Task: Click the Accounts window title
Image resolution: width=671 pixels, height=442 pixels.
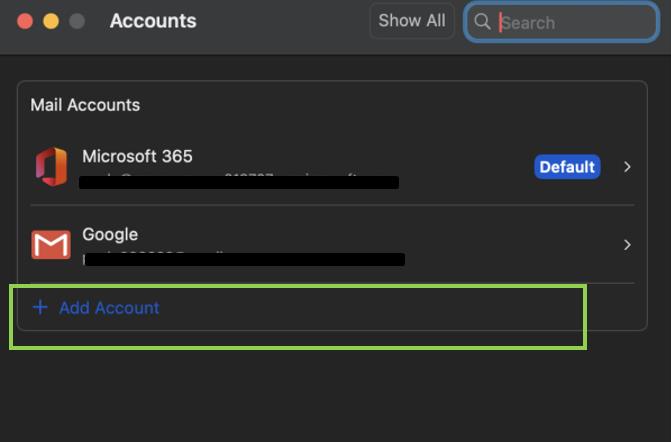Action: [153, 21]
